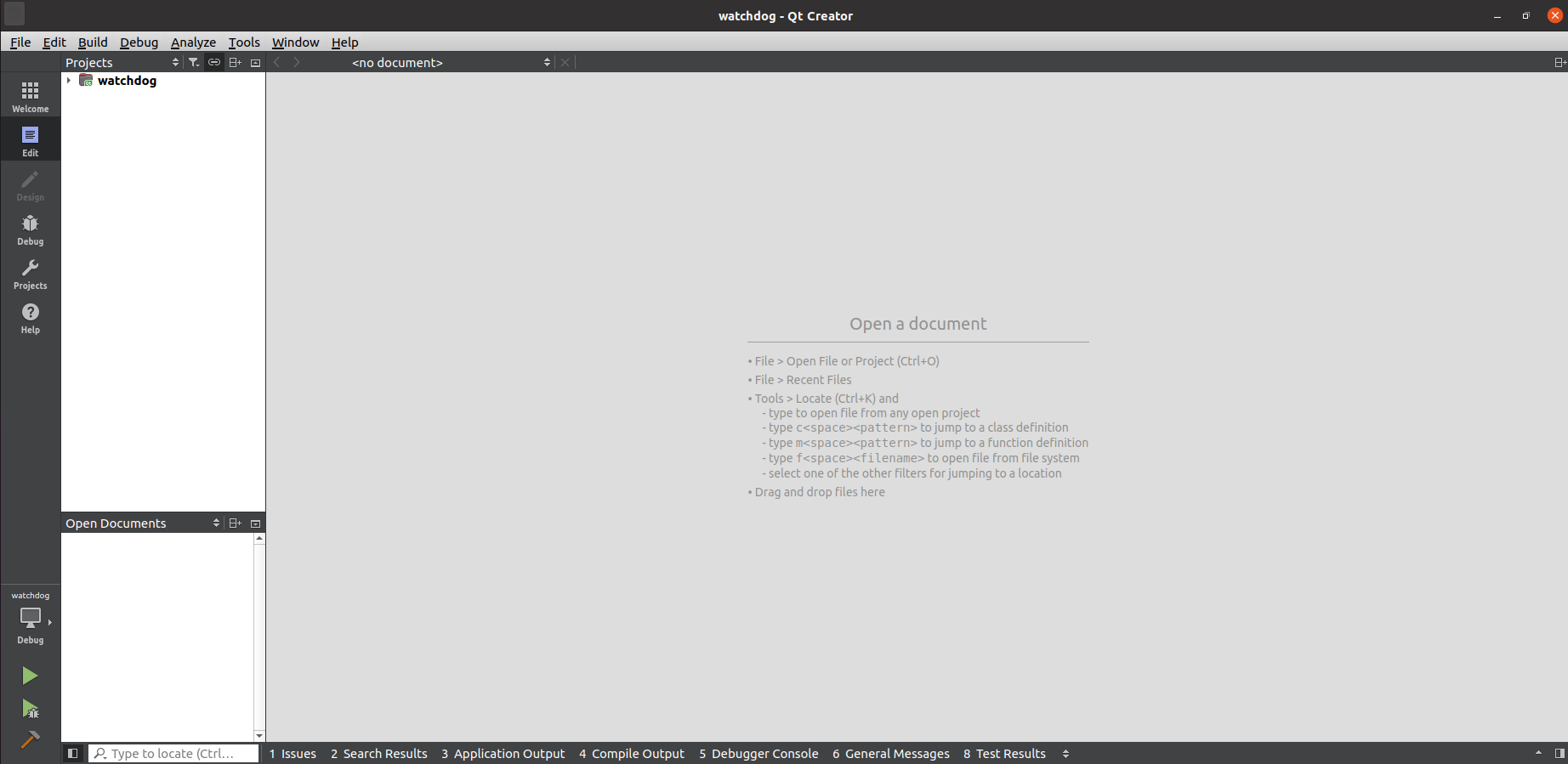
Task: Open Projects view selector dropdown
Action: point(122,62)
